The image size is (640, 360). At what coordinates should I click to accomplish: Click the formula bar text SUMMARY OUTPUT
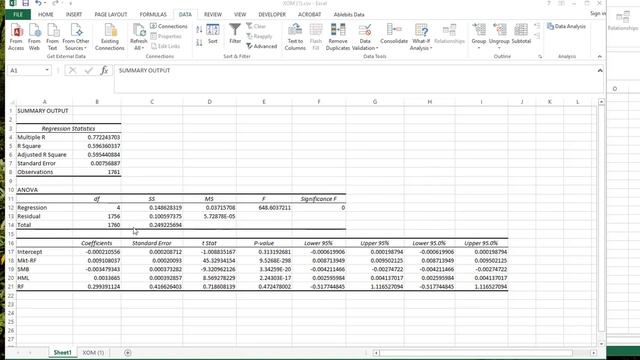tap(144, 70)
